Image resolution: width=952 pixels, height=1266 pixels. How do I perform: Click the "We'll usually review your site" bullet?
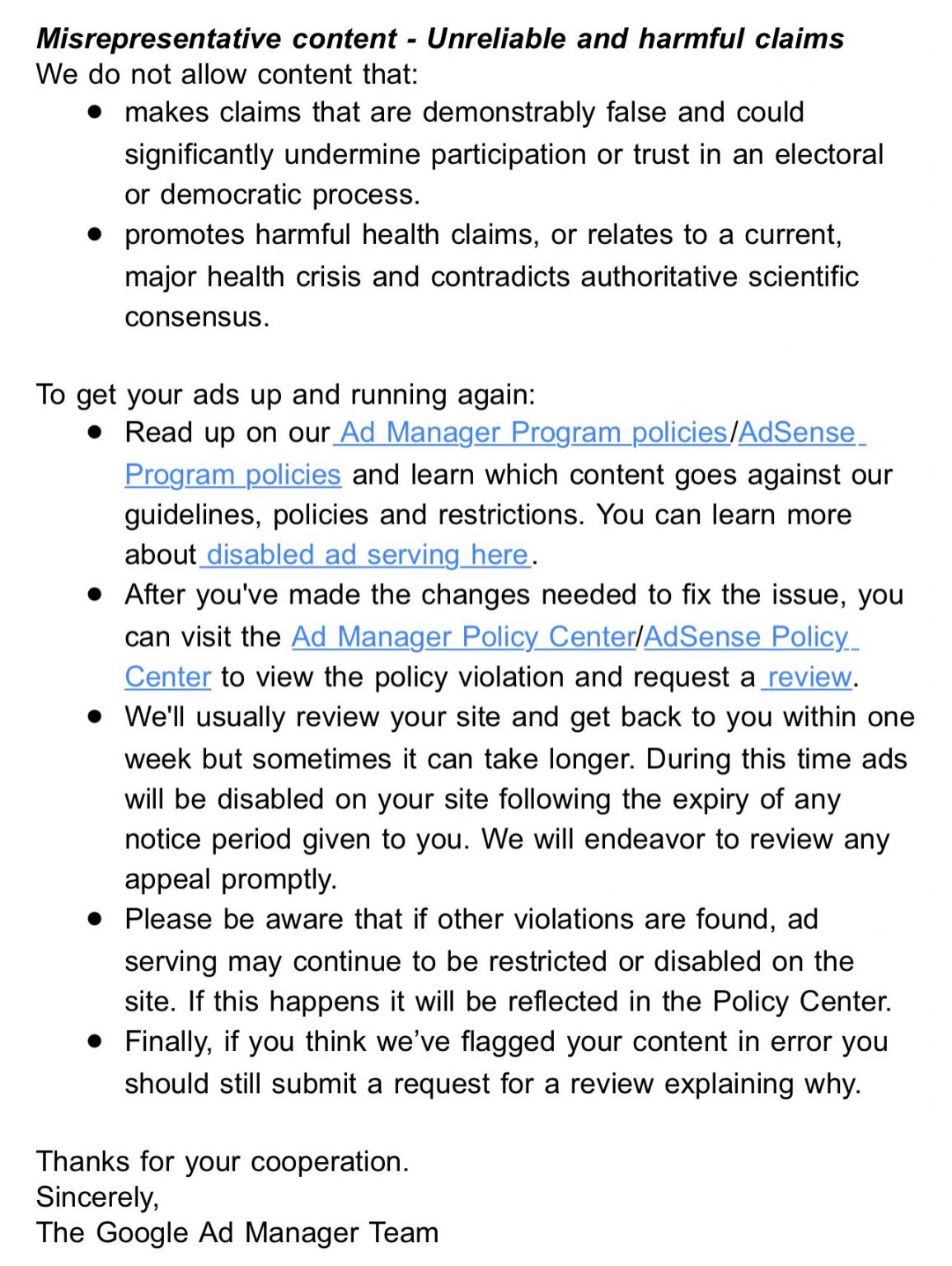tap(519, 799)
